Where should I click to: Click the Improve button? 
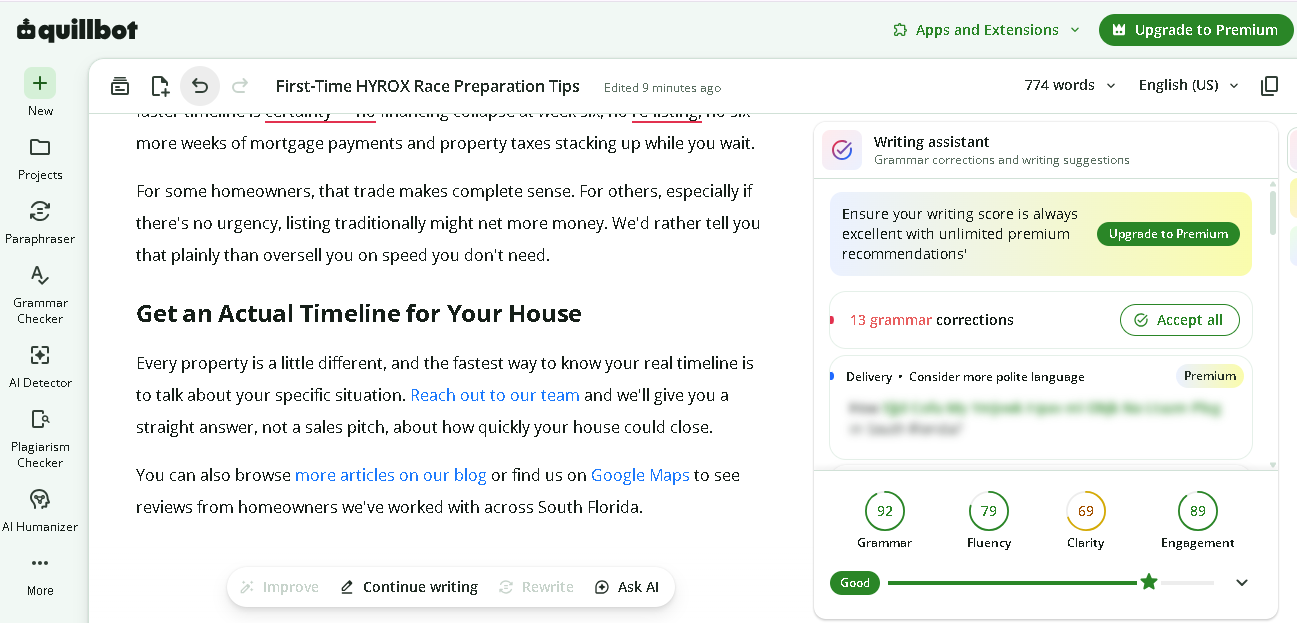pos(280,587)
